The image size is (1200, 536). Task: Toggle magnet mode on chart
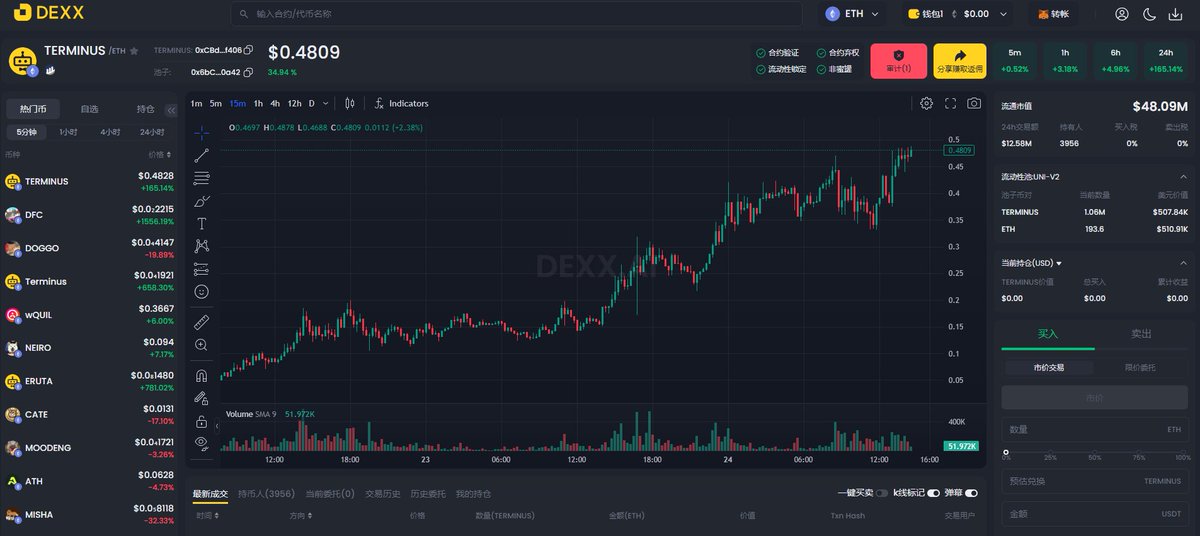tap(201, 376)
